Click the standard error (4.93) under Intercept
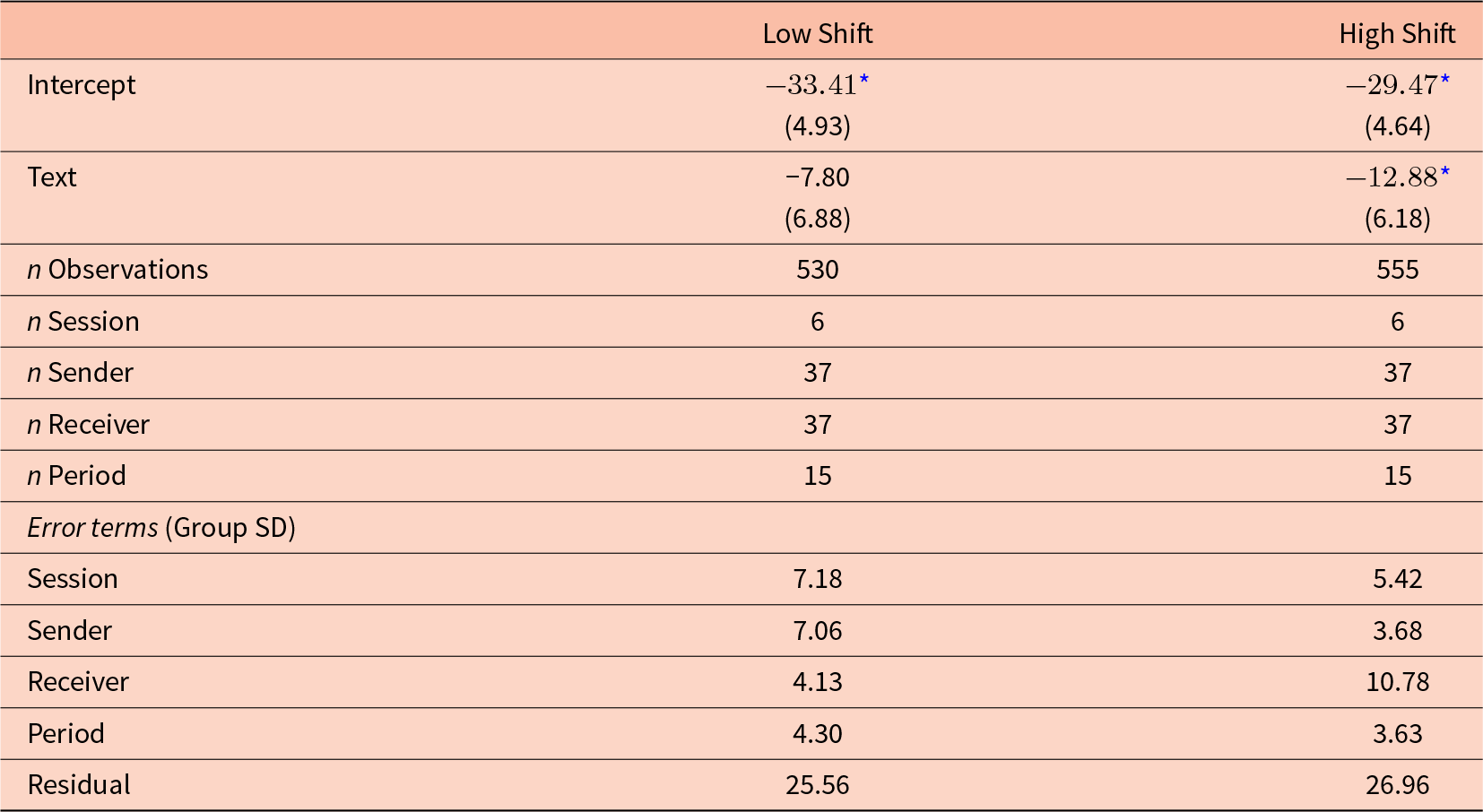 [817, 126]
